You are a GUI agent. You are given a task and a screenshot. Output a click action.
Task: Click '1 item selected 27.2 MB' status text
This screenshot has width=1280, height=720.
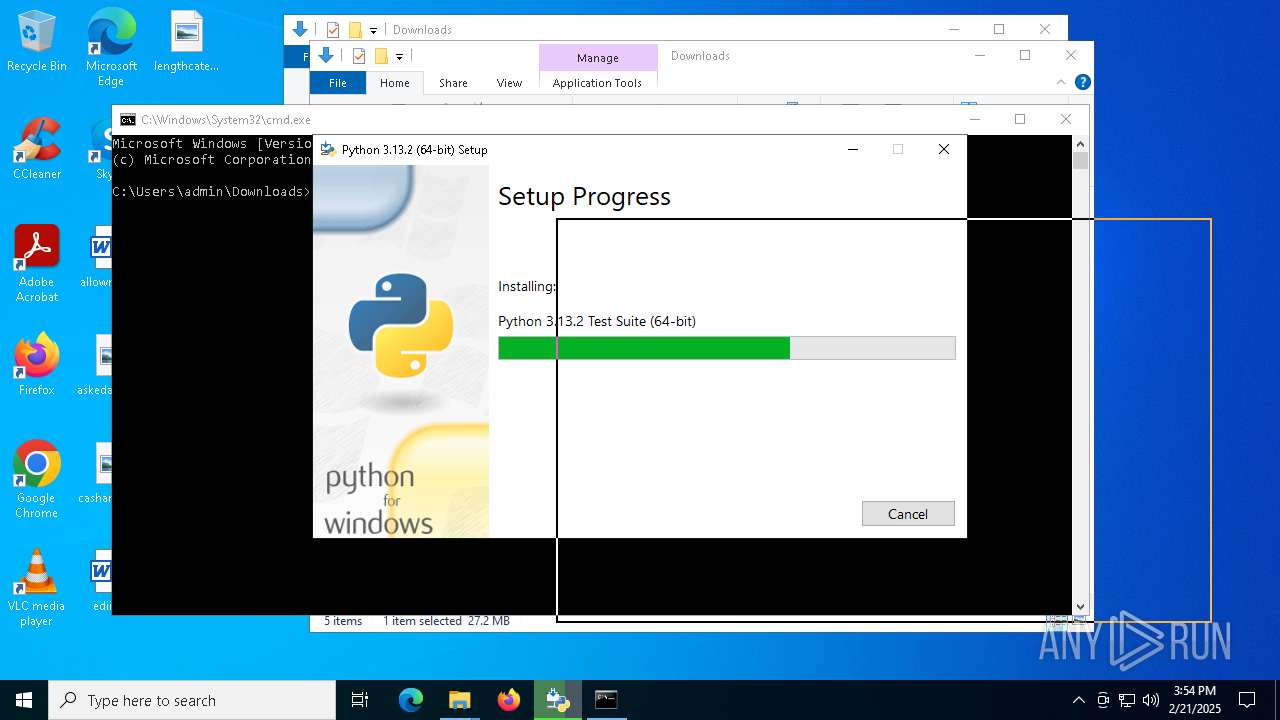446,621
